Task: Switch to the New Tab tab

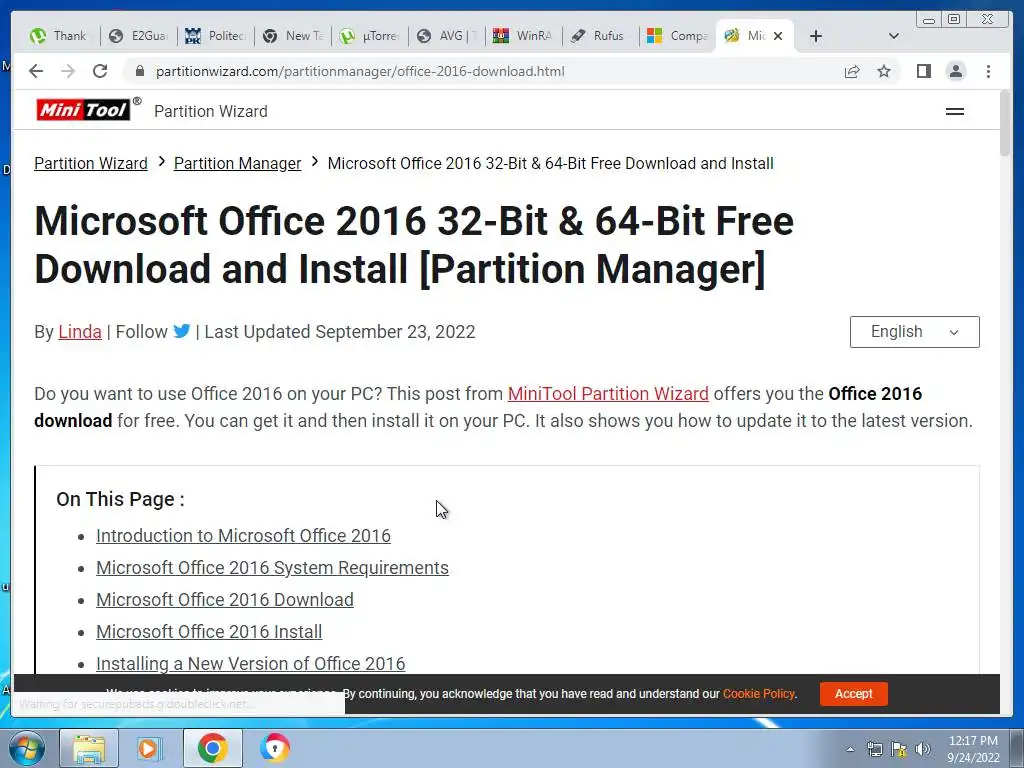Action: tap(293, 36)
